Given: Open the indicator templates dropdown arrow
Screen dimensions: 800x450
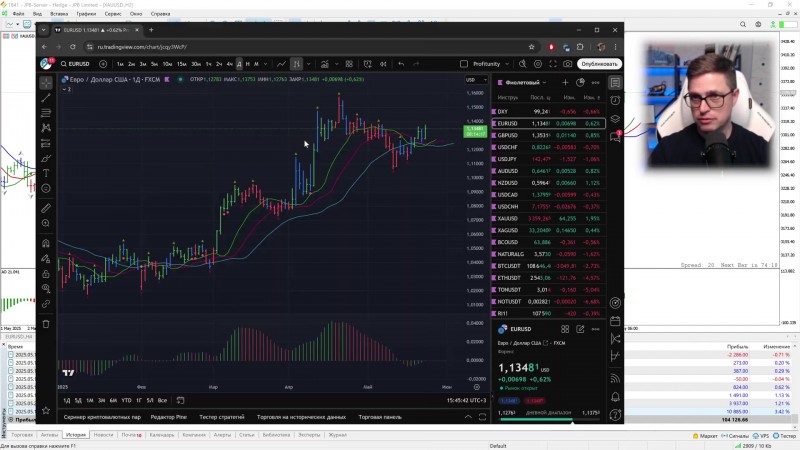Looking at the screenshot, I should click(x=337, y=64).
